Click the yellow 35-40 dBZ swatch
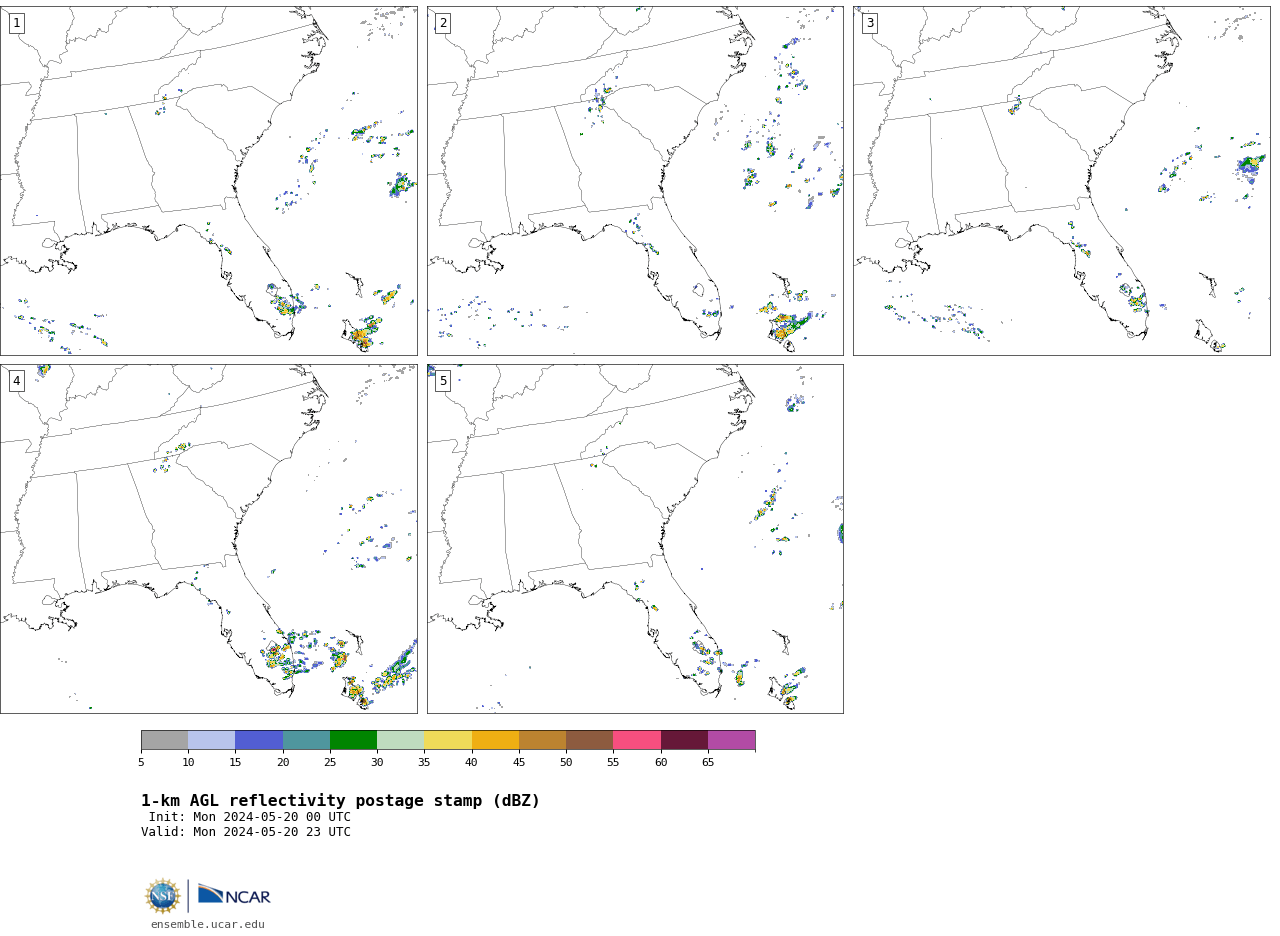The height and width of the screenshot is (936, 1280). click(x=448, y=740)
